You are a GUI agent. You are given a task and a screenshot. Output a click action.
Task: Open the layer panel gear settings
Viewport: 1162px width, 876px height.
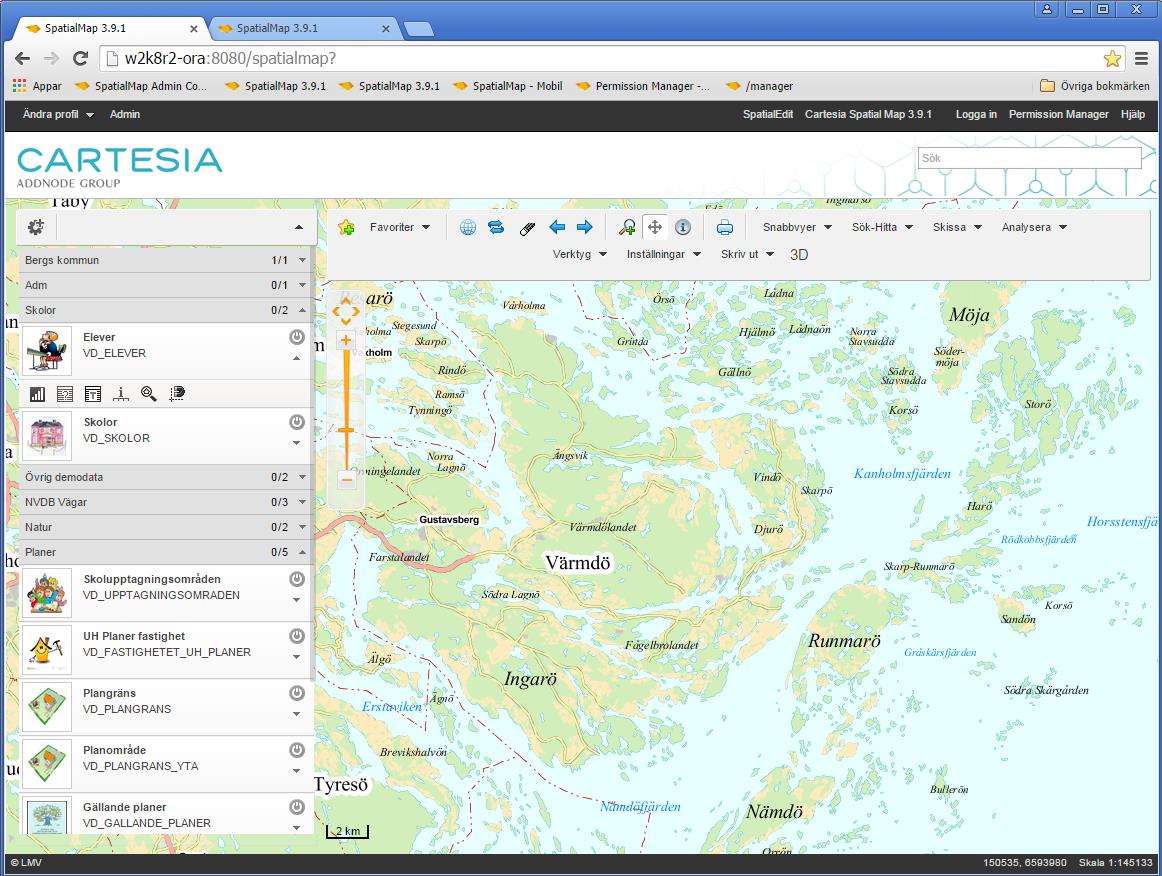(36, 227)
